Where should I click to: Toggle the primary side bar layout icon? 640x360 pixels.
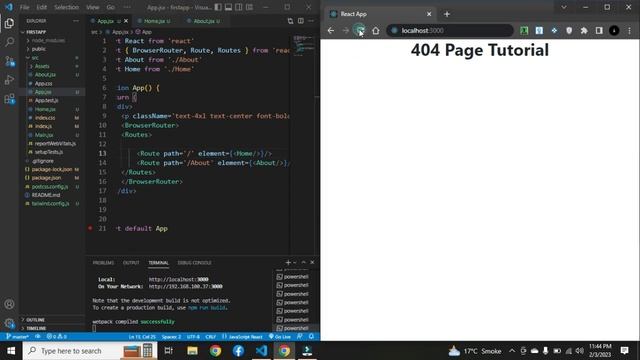coord(218,7)
